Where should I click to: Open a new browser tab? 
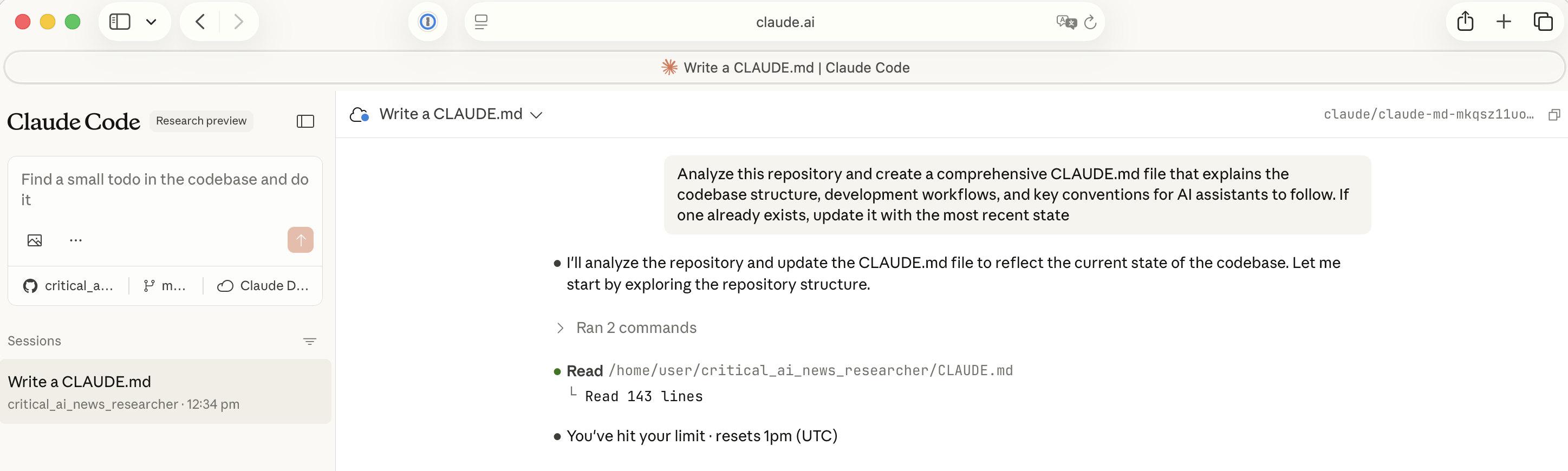tap(1504, 22)
